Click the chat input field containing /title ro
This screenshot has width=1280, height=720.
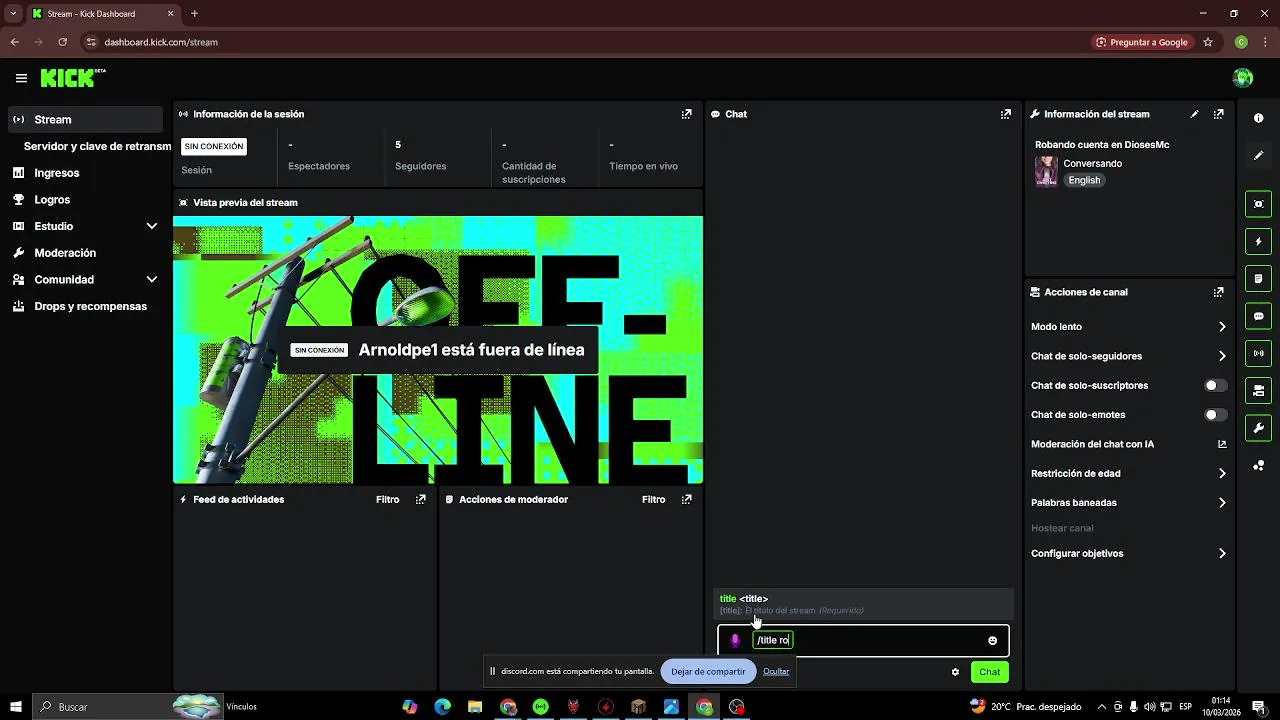coord(863,640)
